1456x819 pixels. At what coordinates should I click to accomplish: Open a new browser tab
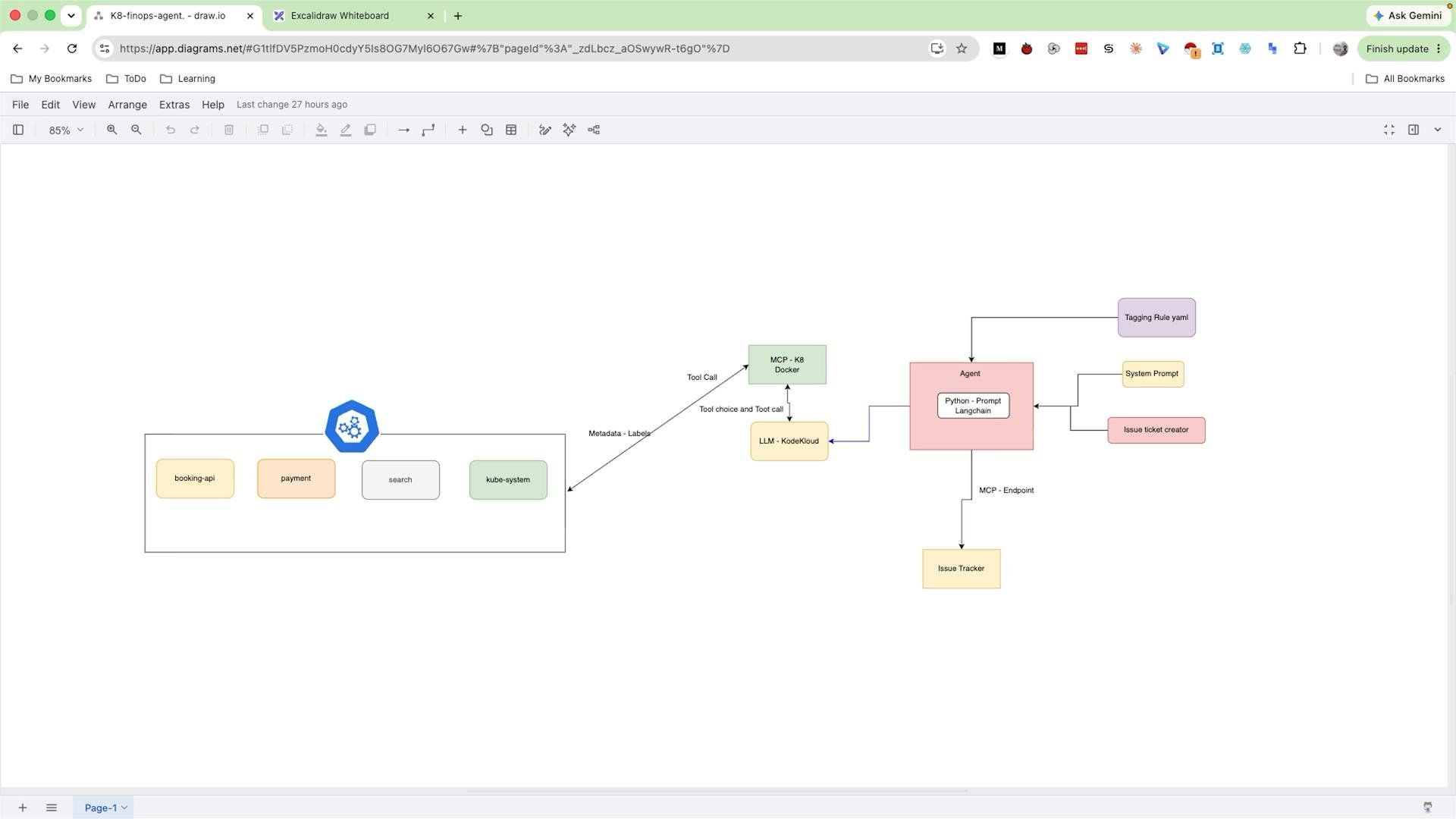point(458,16)
